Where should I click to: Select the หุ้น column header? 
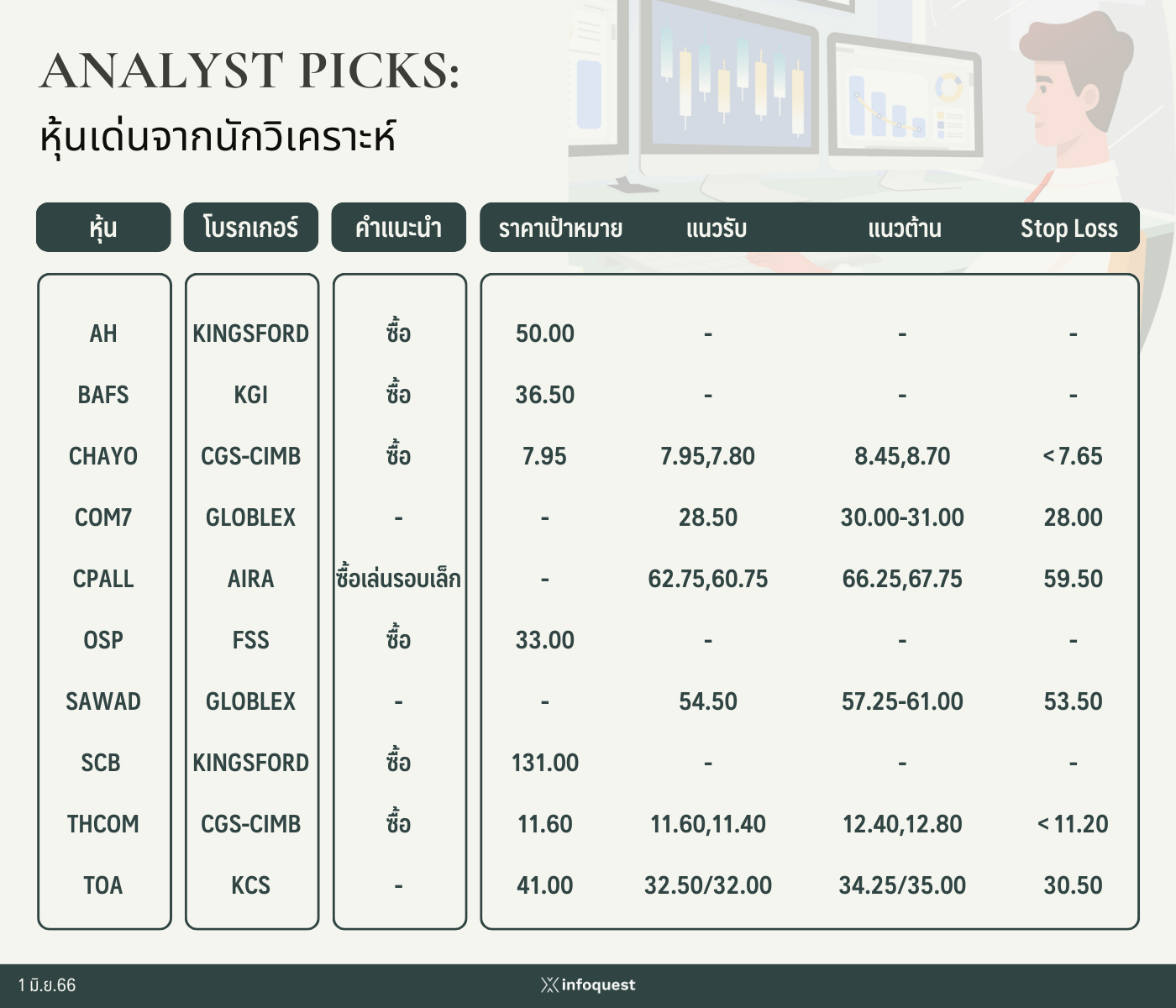pyautogui.click(x=103, y=228)
